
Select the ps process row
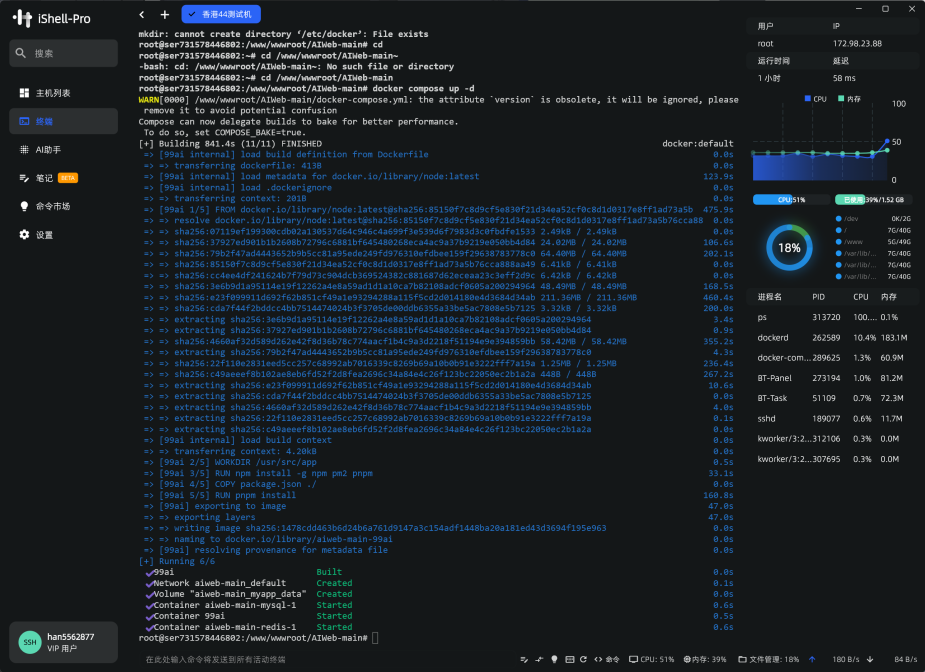pyautogui.click(x=830, y=317)
